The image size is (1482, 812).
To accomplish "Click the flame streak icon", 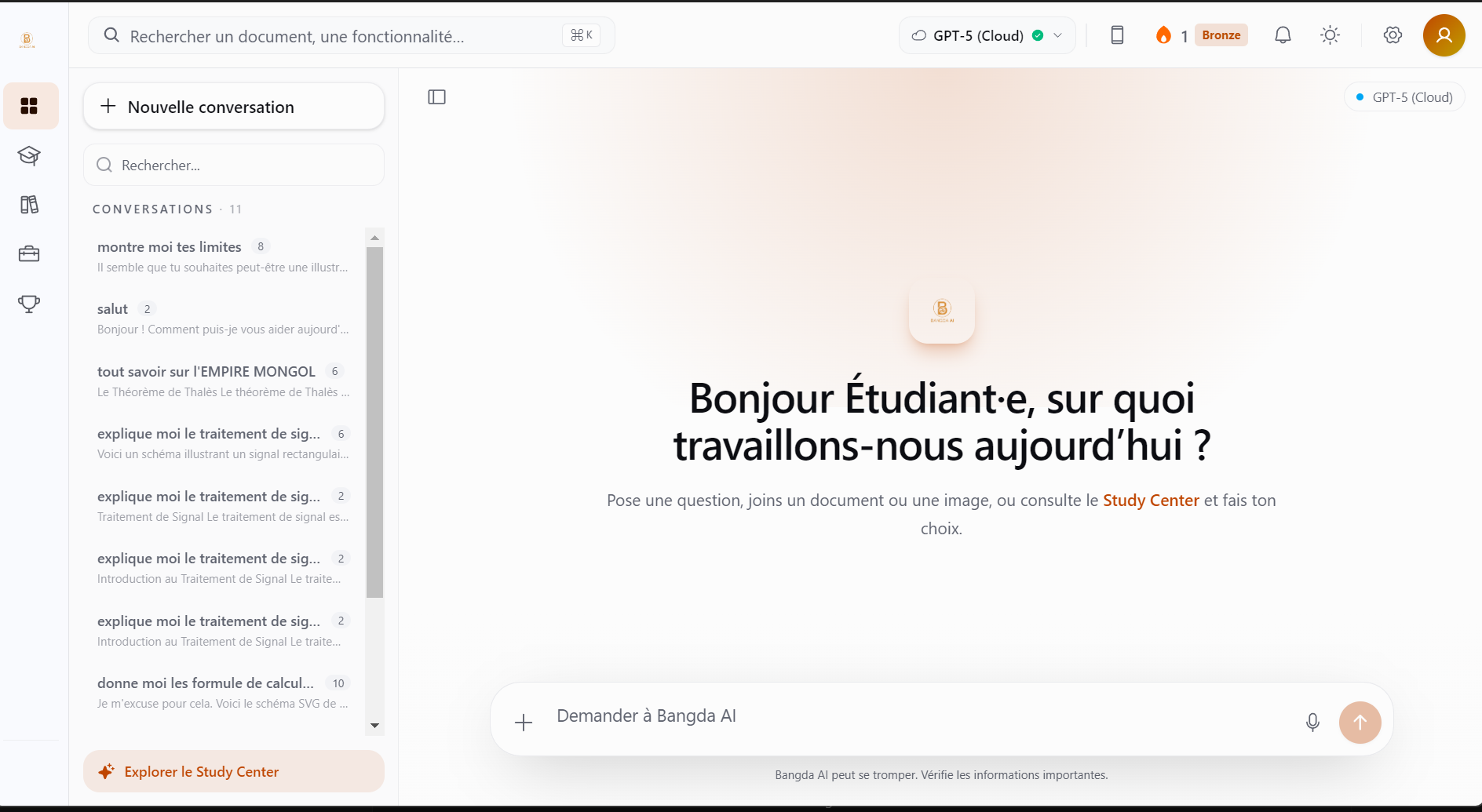I will pyautogui.click(x=1163, y=35).
